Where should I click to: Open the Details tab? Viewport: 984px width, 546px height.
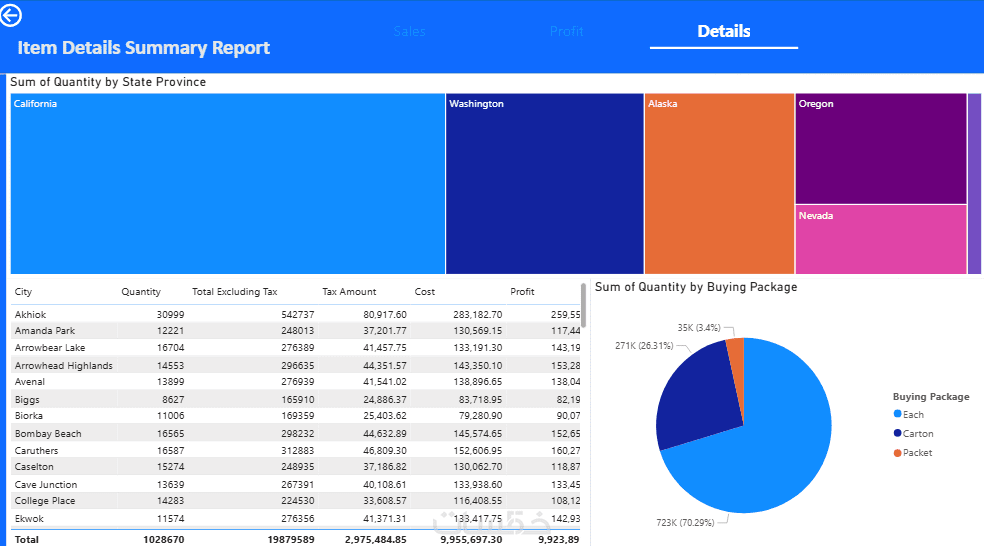click(x=724, y=31)
